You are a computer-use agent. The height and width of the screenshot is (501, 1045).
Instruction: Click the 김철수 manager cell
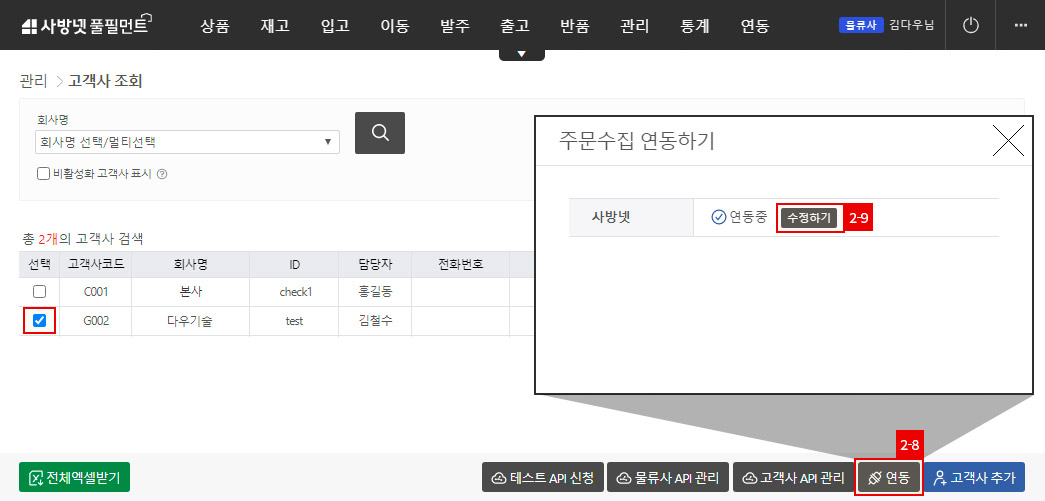[x=375, y=320]
